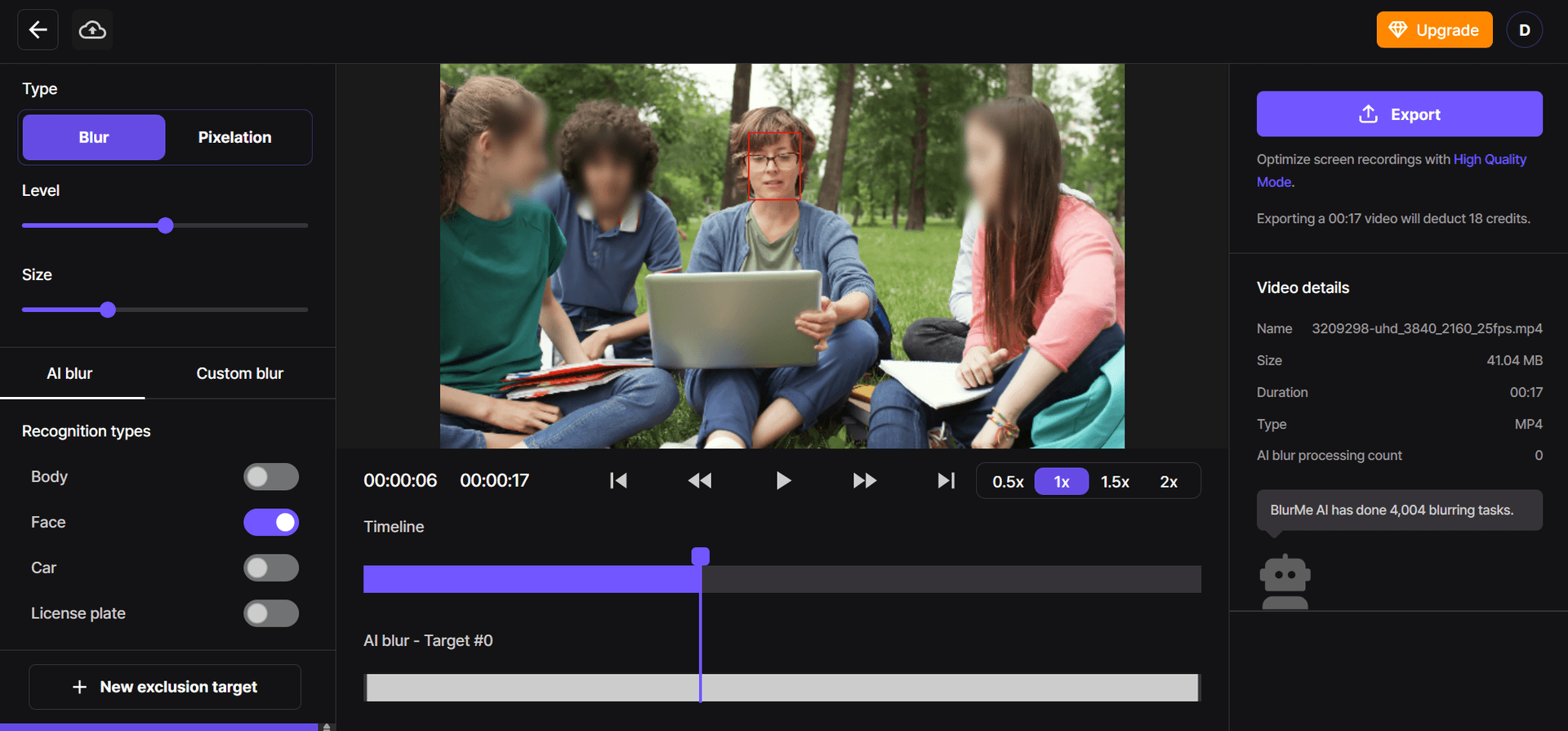1568x731 pixels.
Task: Disable Face recognition toggle
Action: click(x=271, y=523)
